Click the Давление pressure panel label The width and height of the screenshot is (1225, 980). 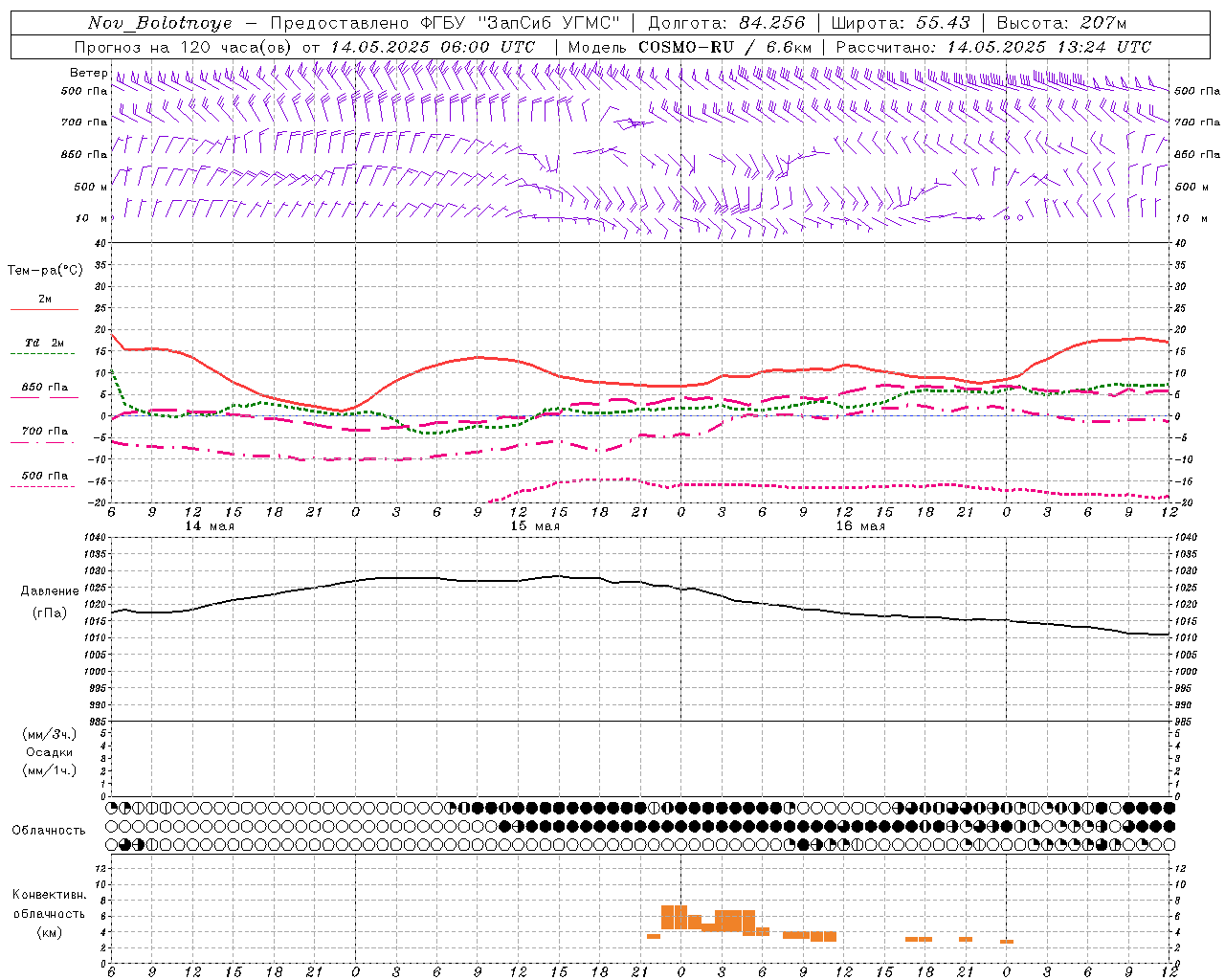[x=49, y=591]
